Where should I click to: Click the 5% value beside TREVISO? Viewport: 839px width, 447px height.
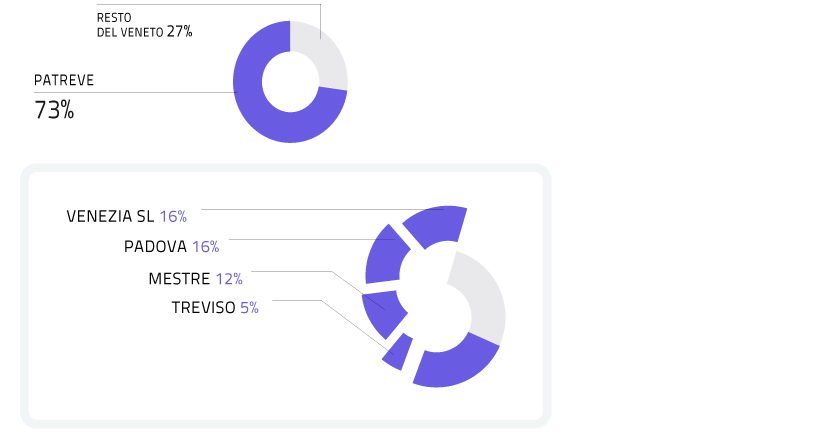pos(249,308)
